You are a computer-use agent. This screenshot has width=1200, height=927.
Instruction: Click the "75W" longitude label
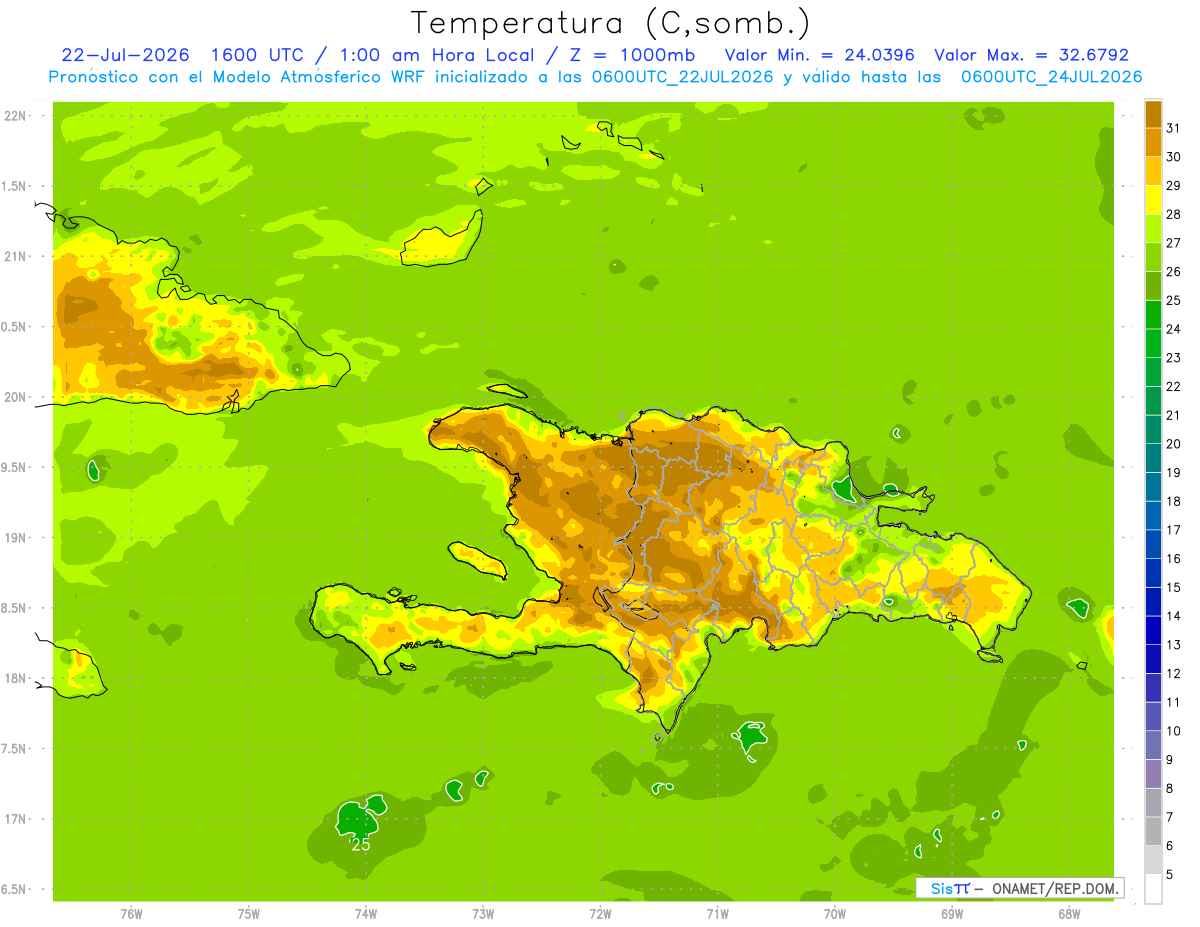pos(249,914)
